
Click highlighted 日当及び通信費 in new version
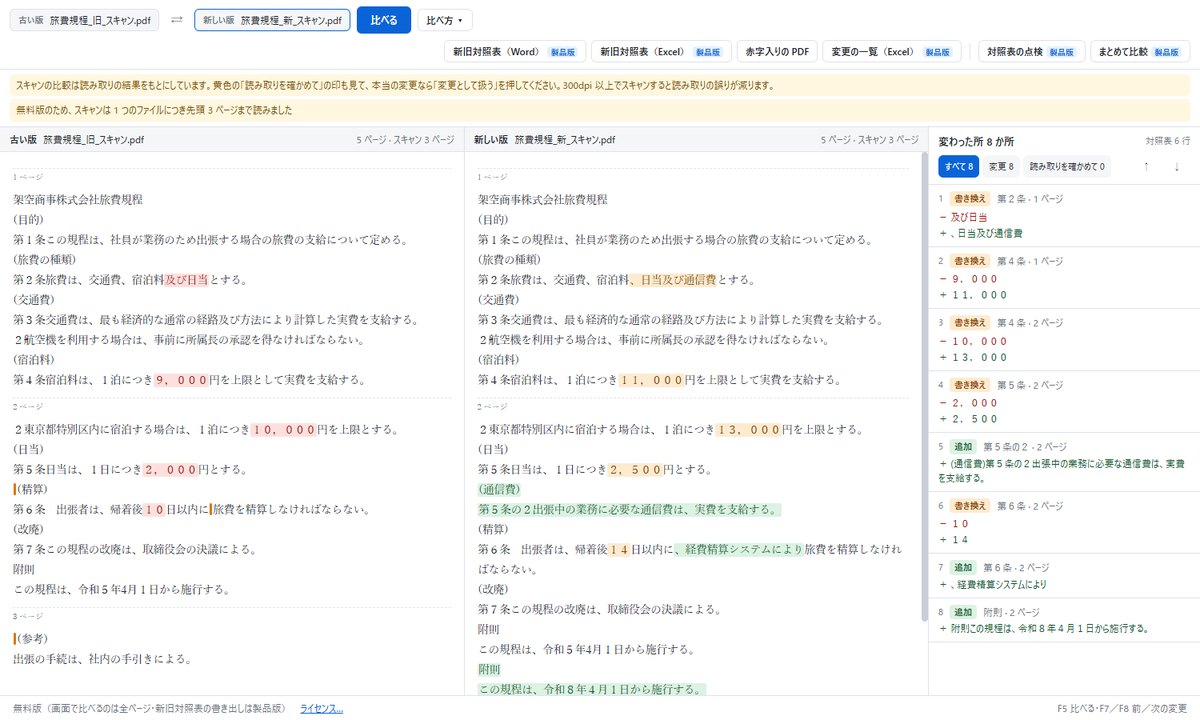(674, 280)
